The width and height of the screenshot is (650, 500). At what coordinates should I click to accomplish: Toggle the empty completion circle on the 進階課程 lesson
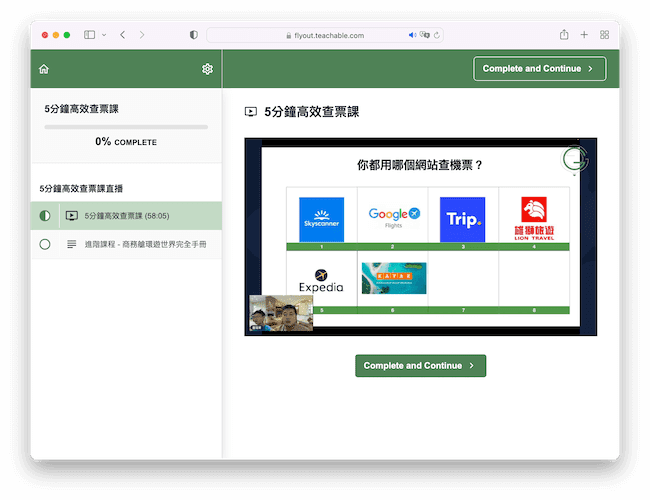45,244
